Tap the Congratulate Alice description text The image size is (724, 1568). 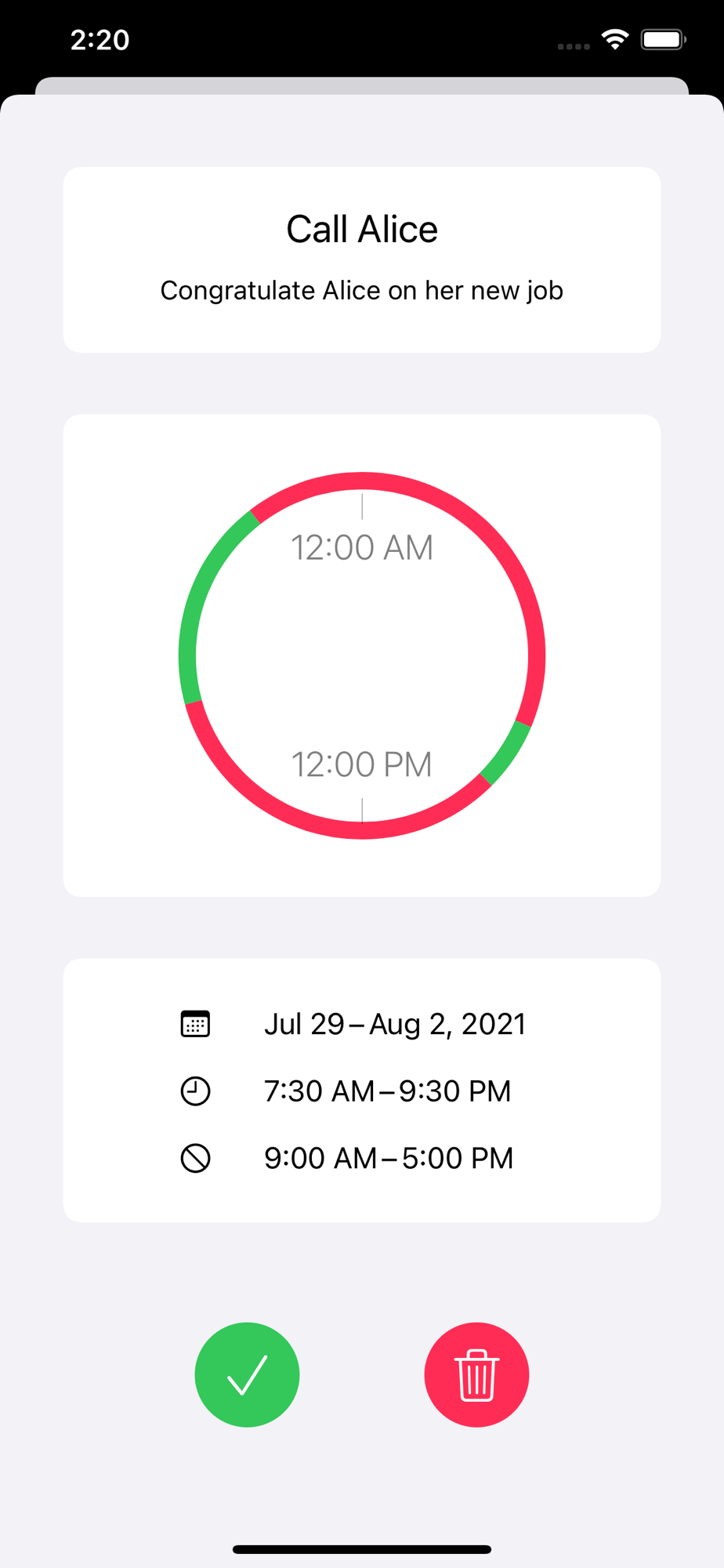(362, 291)
